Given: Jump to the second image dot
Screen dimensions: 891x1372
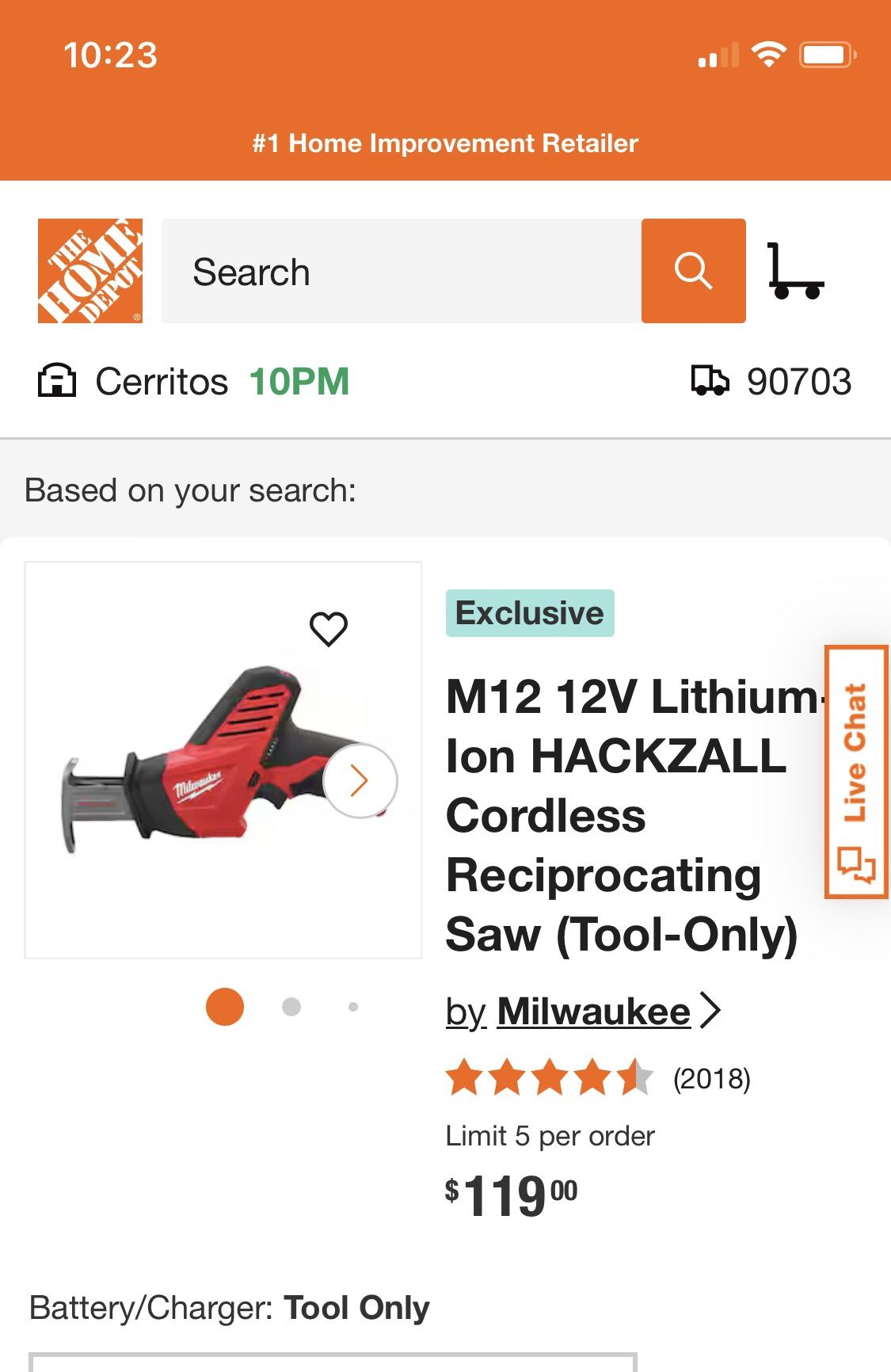Looking at the screenshot, I should click(x=291, y=1007).
